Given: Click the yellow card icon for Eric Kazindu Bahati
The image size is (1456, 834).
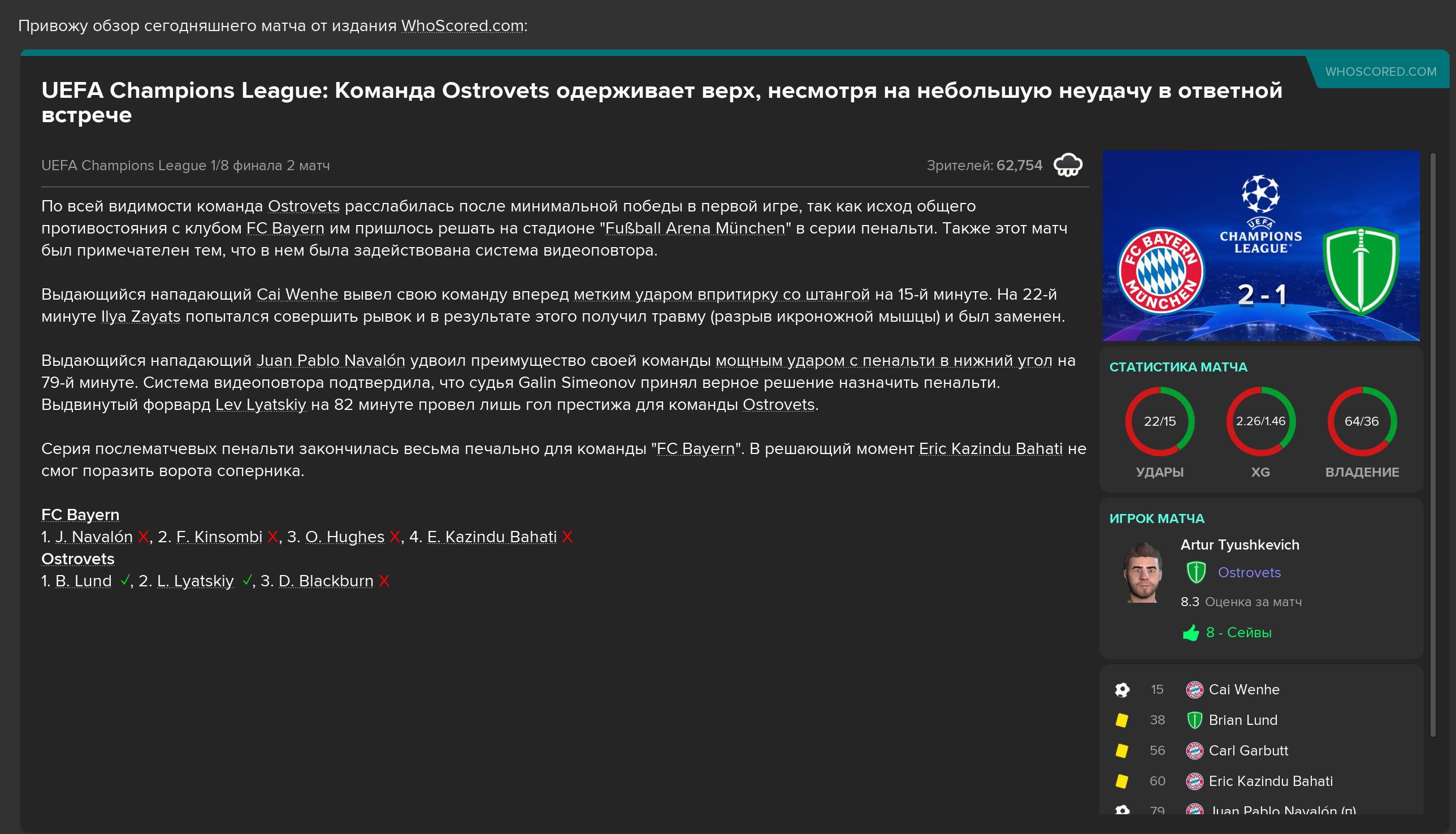Looking at the screenshot, I should click(1122, 781).
